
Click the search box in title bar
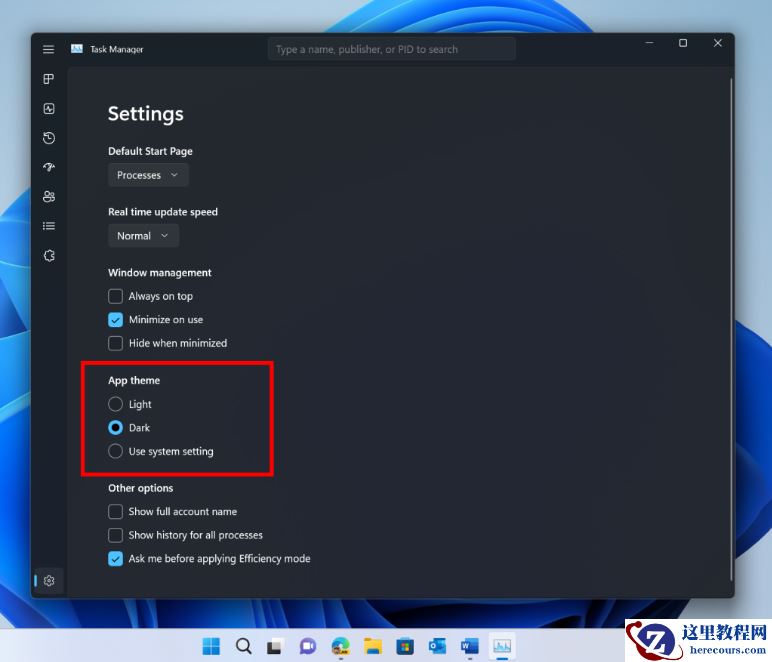(x=391, y=49)
